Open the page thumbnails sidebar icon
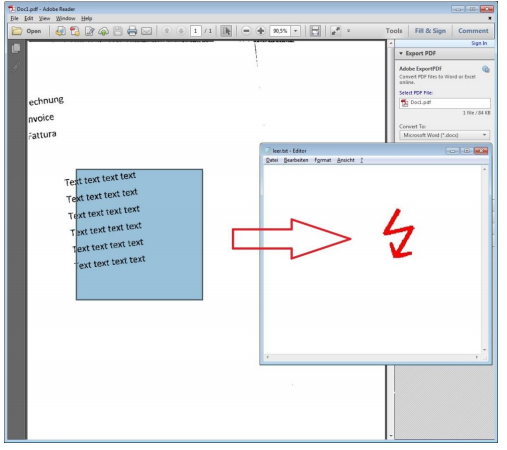This screenshot has width=507, height=450. tap(16, 49)
